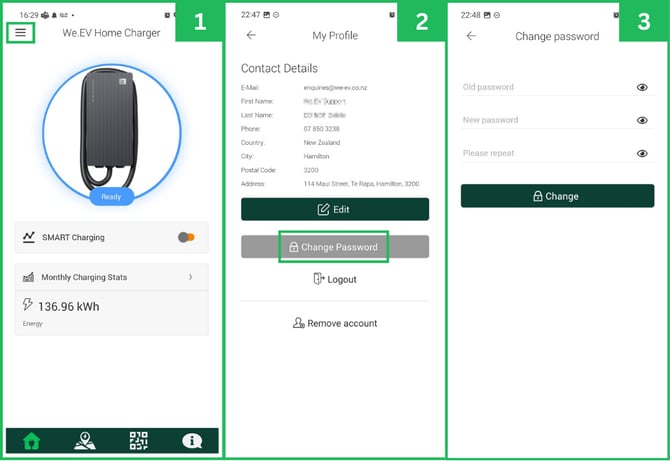Open the Monthly Charging Stats row
The height and width of the screenshot is (461, 670).
tap(112, 277)
